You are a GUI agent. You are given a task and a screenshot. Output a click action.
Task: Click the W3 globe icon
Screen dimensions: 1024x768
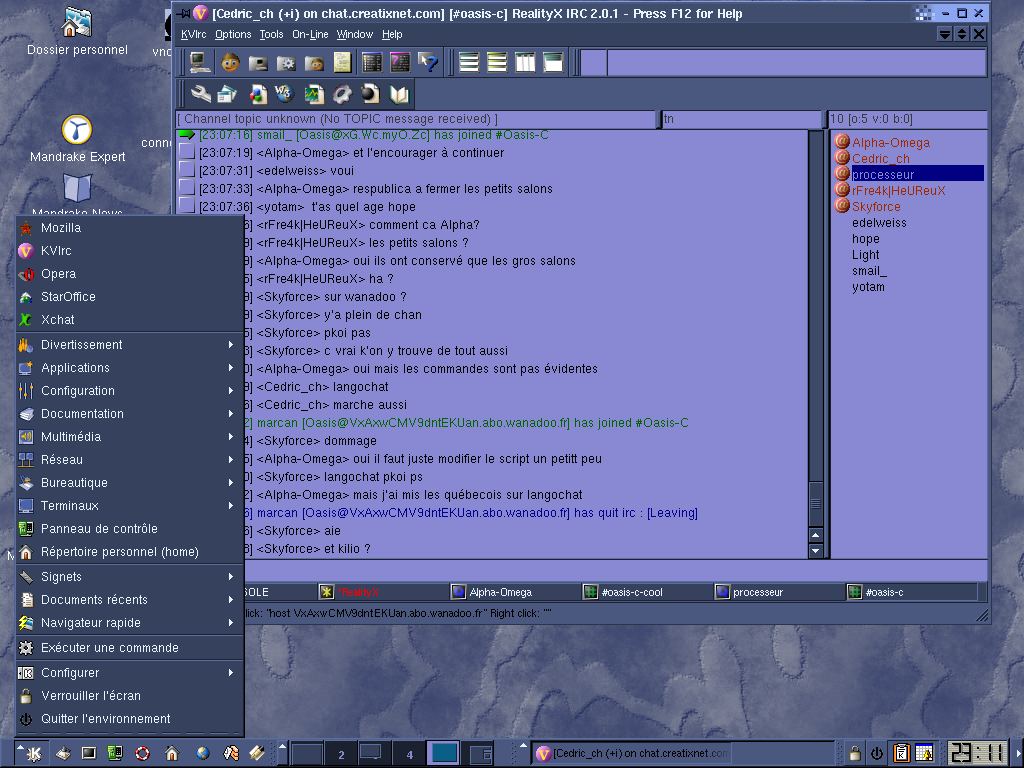pyautogui.click(x=284, y=95)
